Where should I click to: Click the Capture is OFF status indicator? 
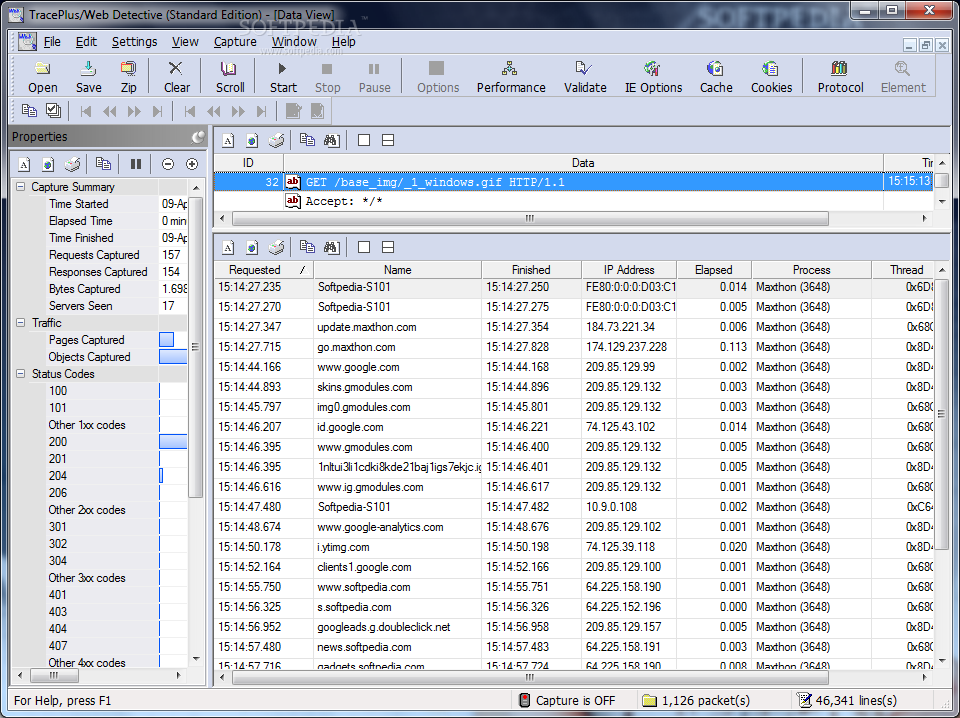566,700
